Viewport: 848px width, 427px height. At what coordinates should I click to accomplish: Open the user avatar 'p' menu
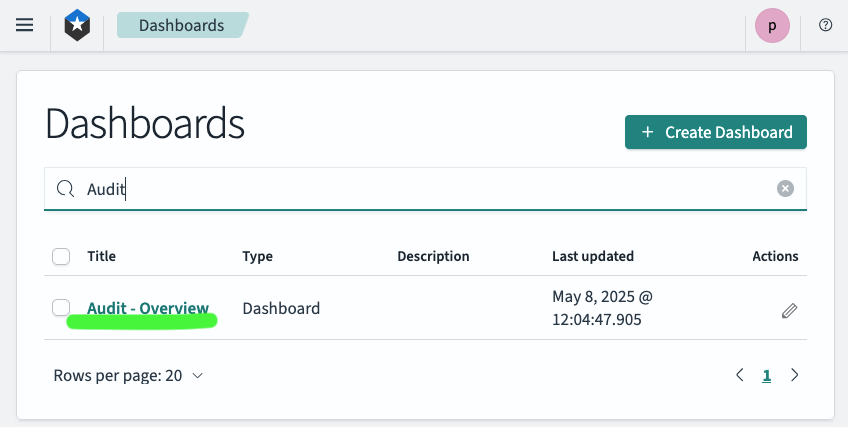coord(772,25)
